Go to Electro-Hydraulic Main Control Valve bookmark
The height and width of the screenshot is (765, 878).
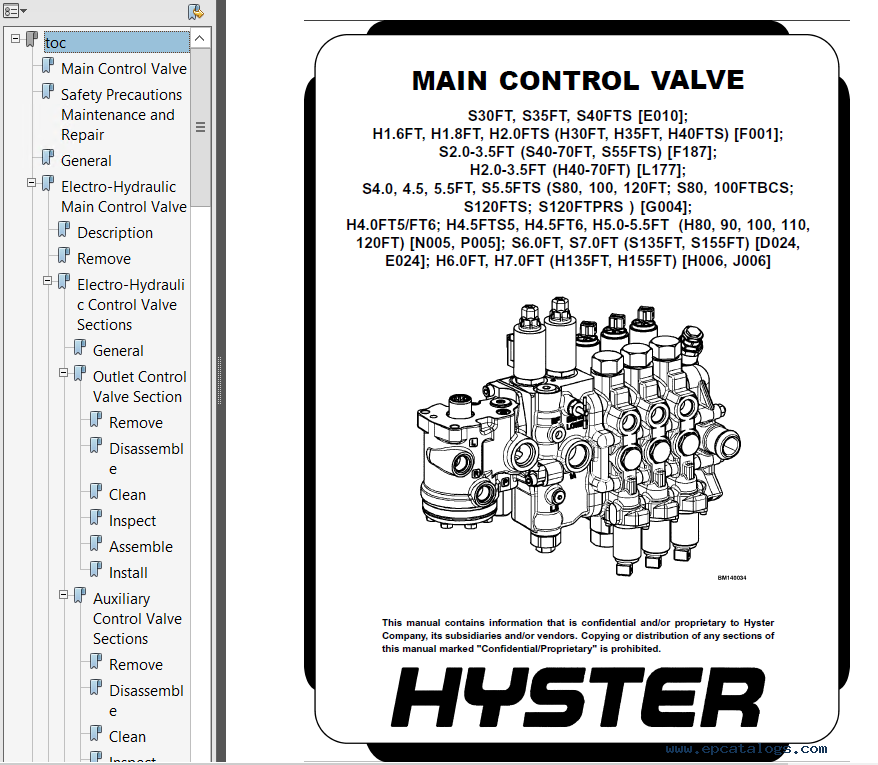click(x=124, y=197)
